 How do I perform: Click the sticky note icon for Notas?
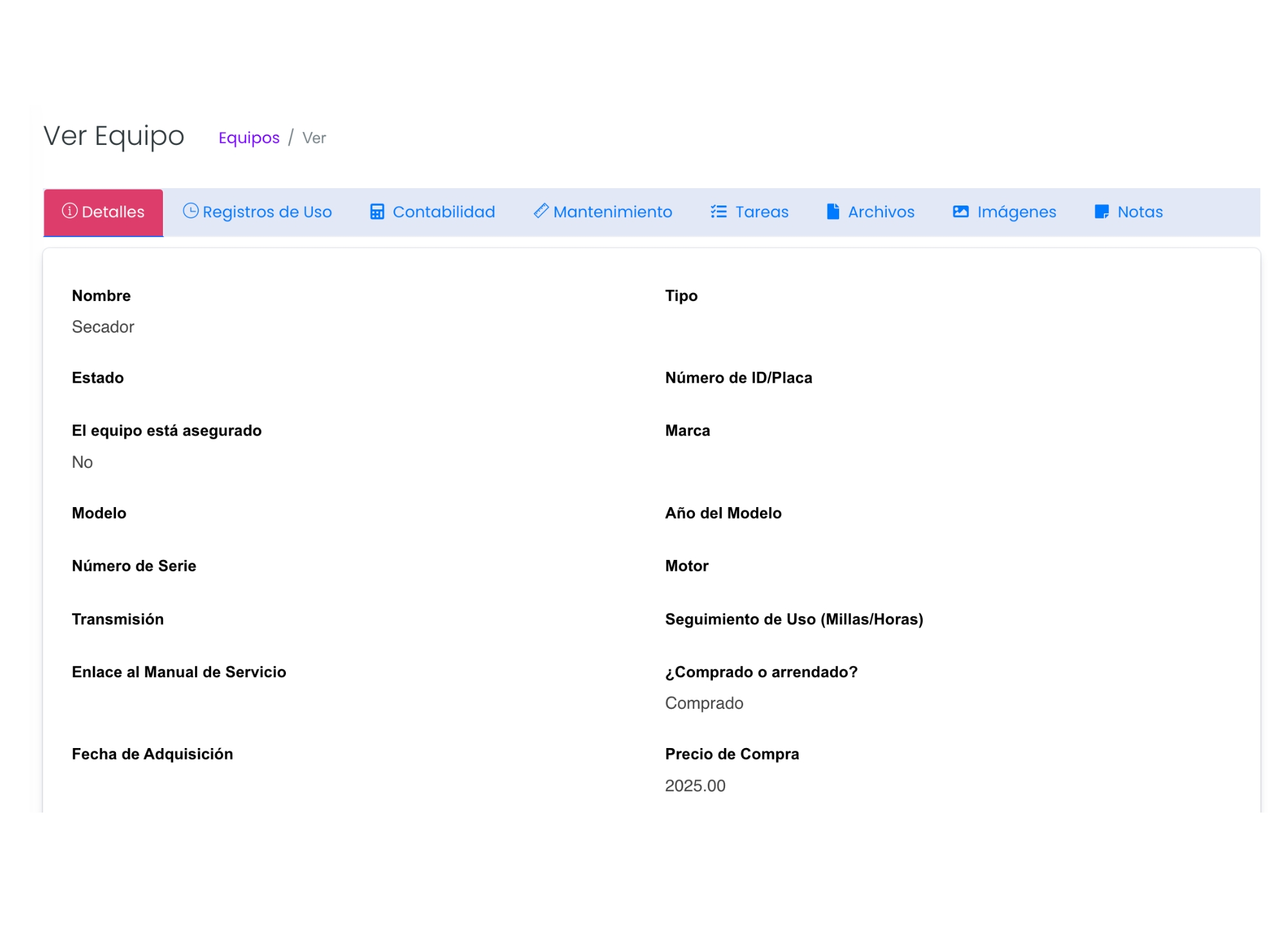1102,212
